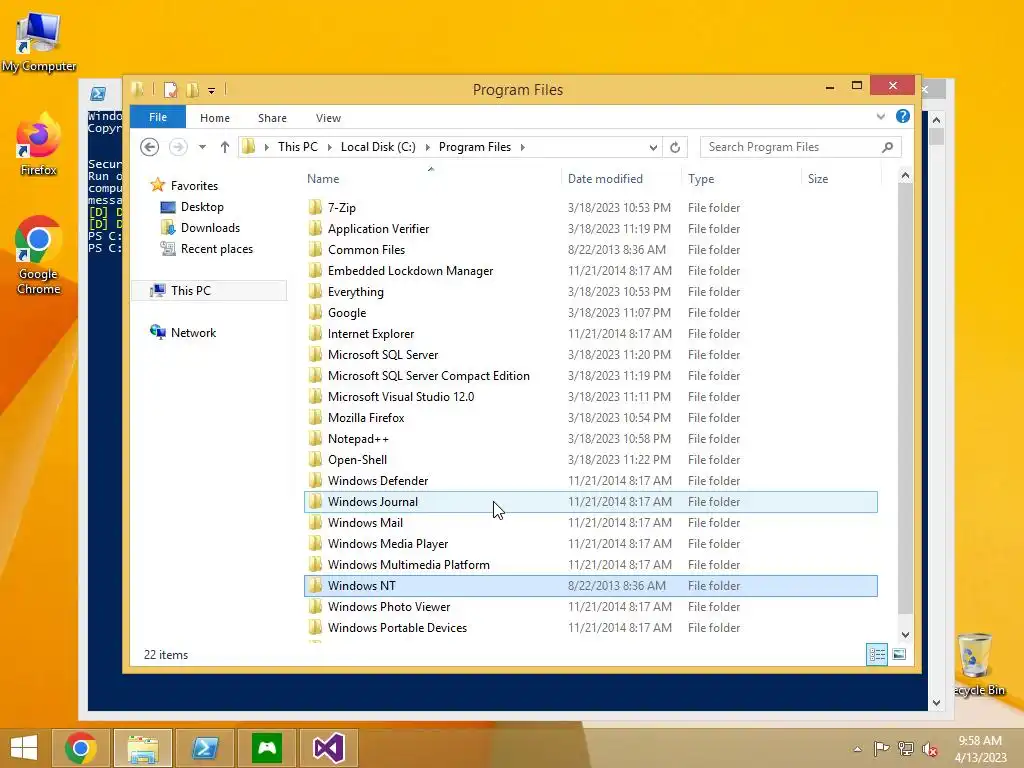Viewport: 1024px width, 768px height.
Task: Click the Firefox desktop shortcut
Action: pos(39,144)
